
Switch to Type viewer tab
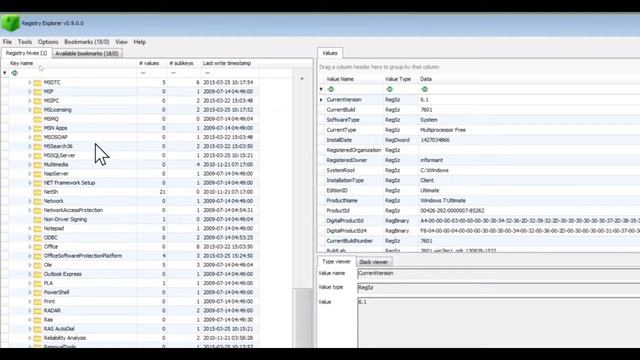click(x=336, y=262)
